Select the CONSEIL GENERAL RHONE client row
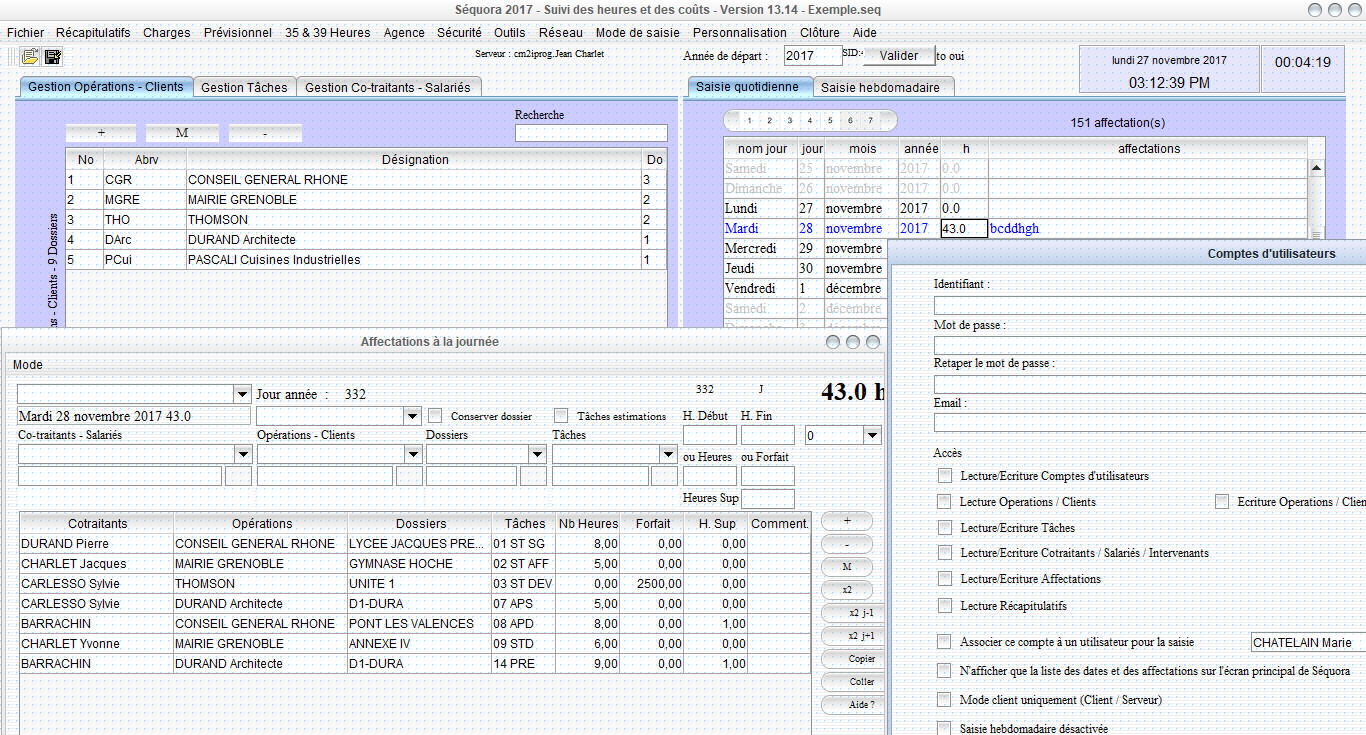Screen dimensions: 1366x735 366,180
